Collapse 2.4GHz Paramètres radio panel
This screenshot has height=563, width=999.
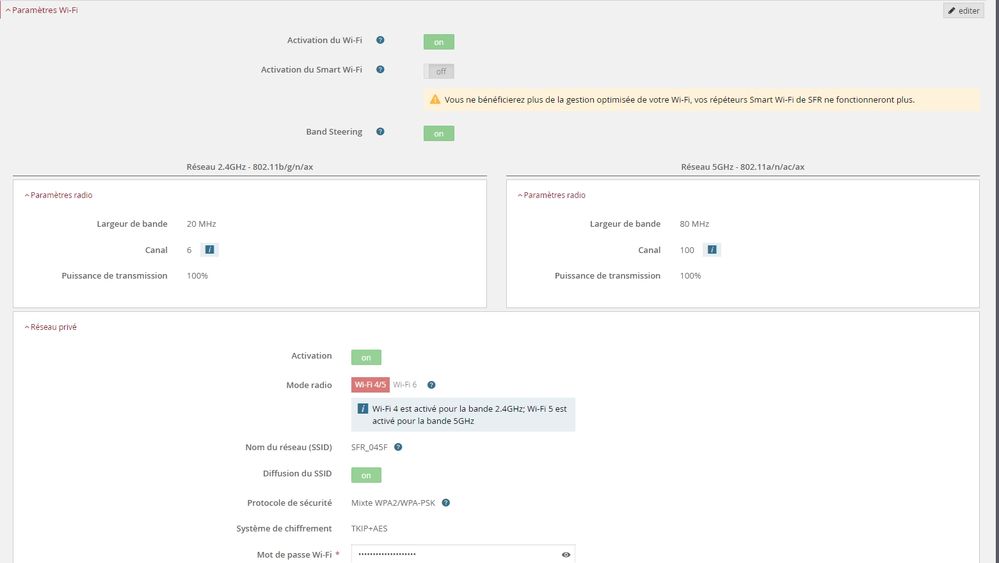pyautogui.click(x=61, y=195)
